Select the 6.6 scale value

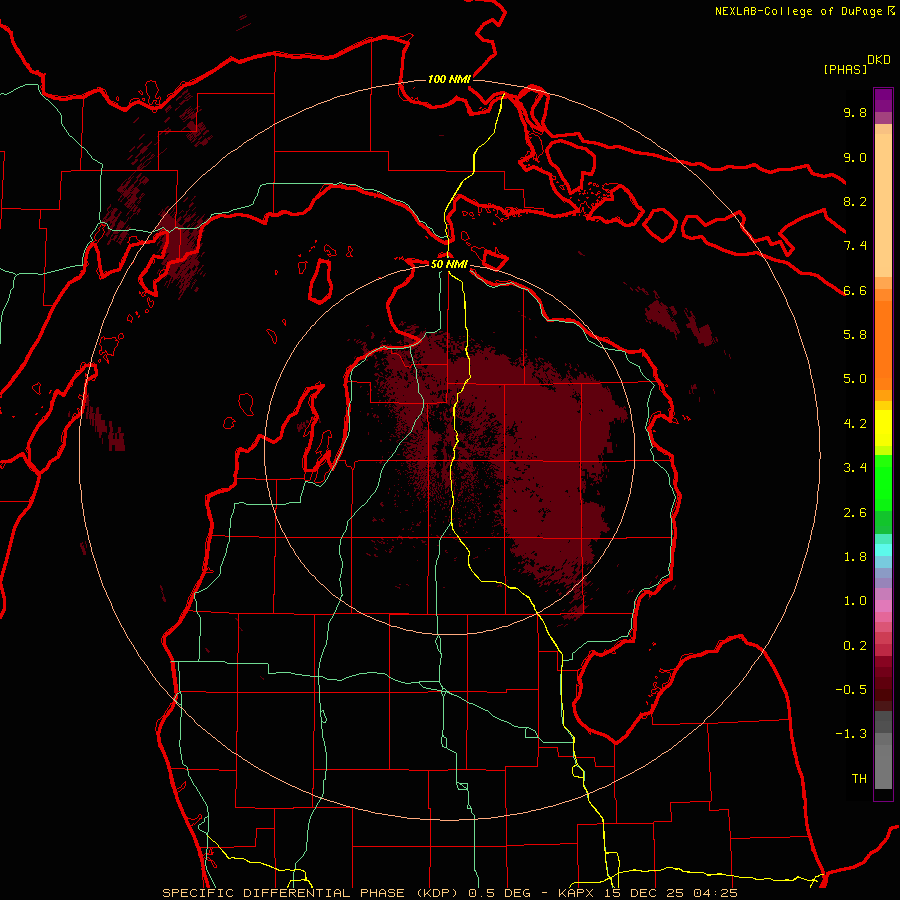tap(855, 290)
